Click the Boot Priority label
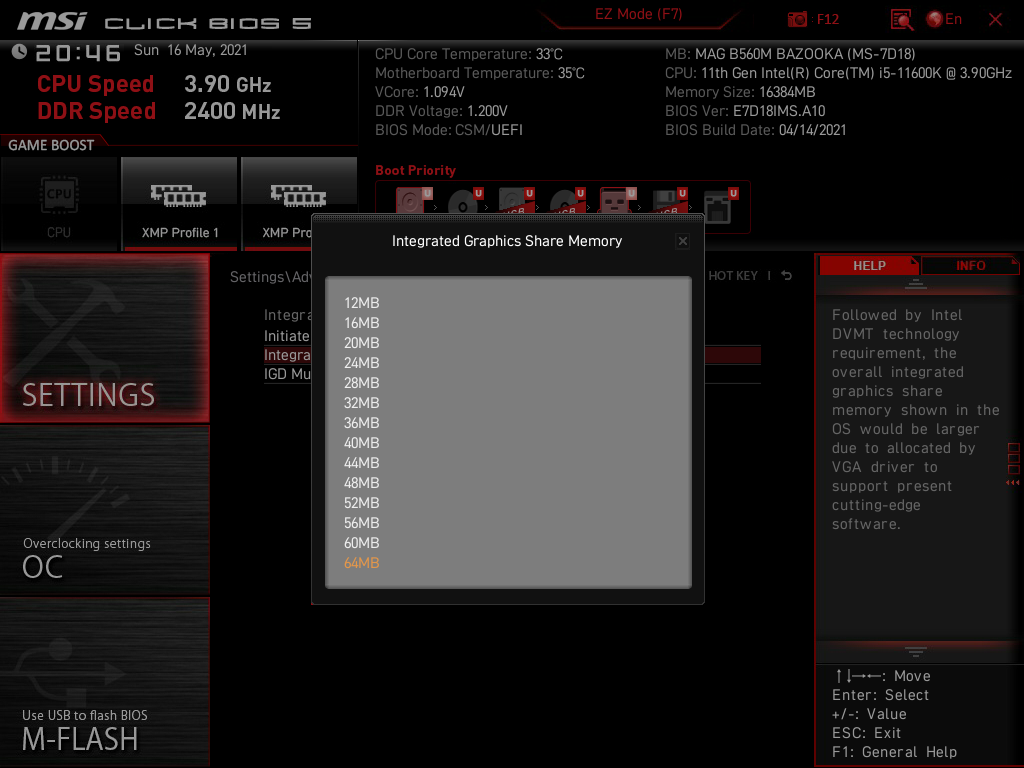This screenshot has height=768, width=1024. click(x=415, y=170)
